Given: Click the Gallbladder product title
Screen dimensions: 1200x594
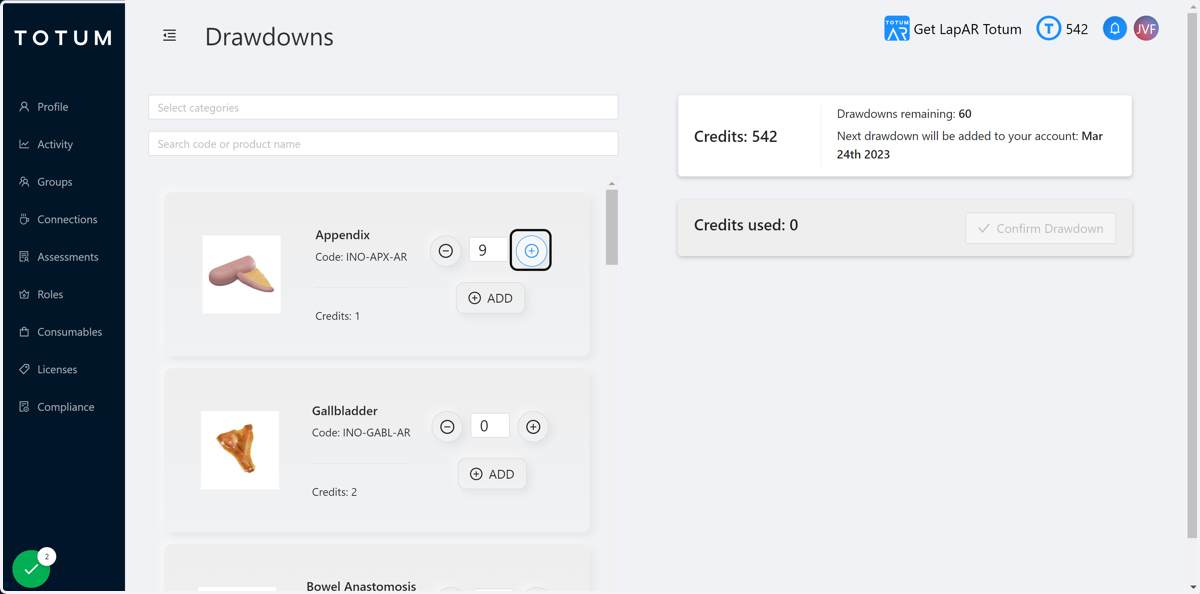Looking at the screenshot, I should pos(345,411).
